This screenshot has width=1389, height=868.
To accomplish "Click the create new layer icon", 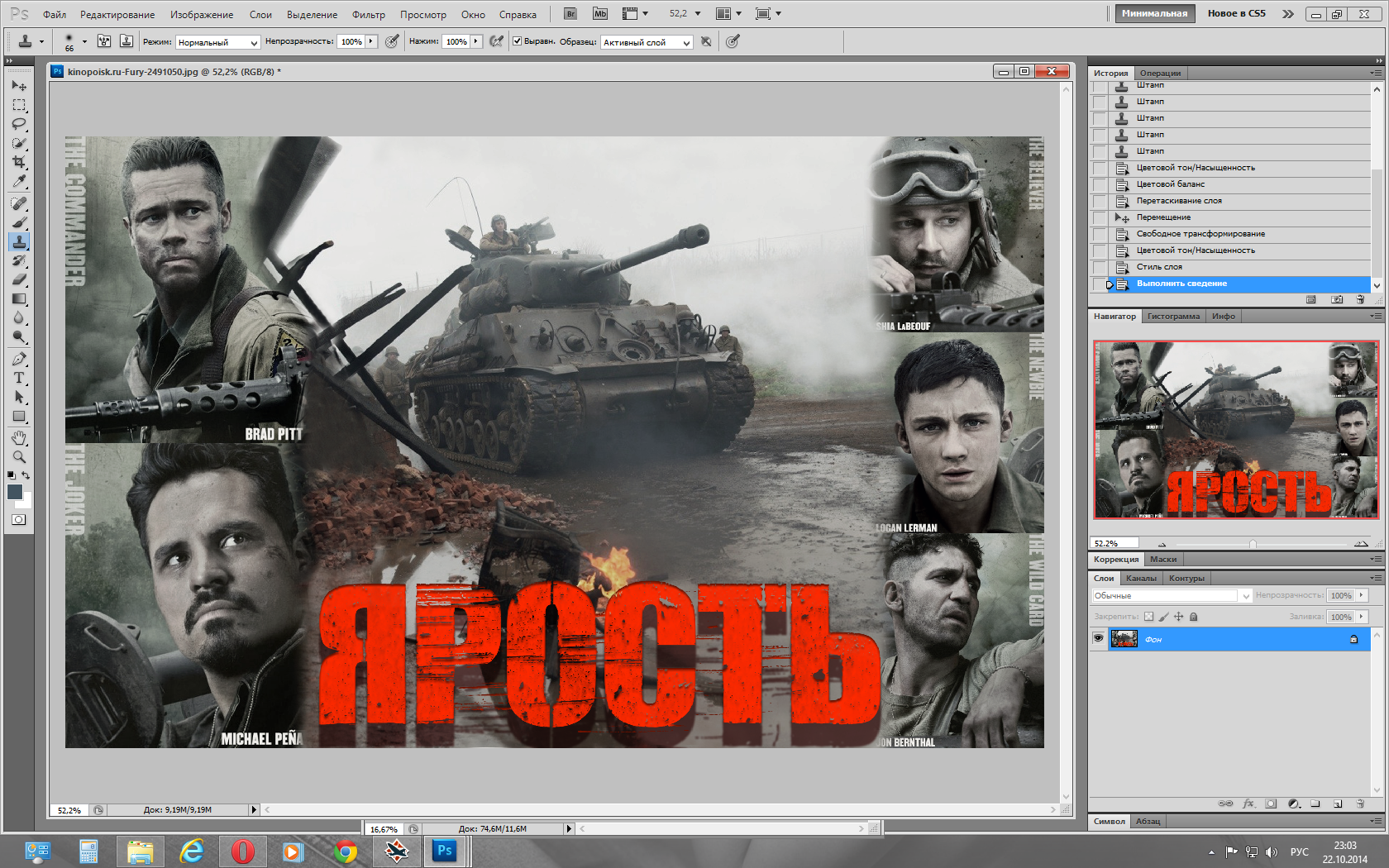I will [x=1337, y=804].
